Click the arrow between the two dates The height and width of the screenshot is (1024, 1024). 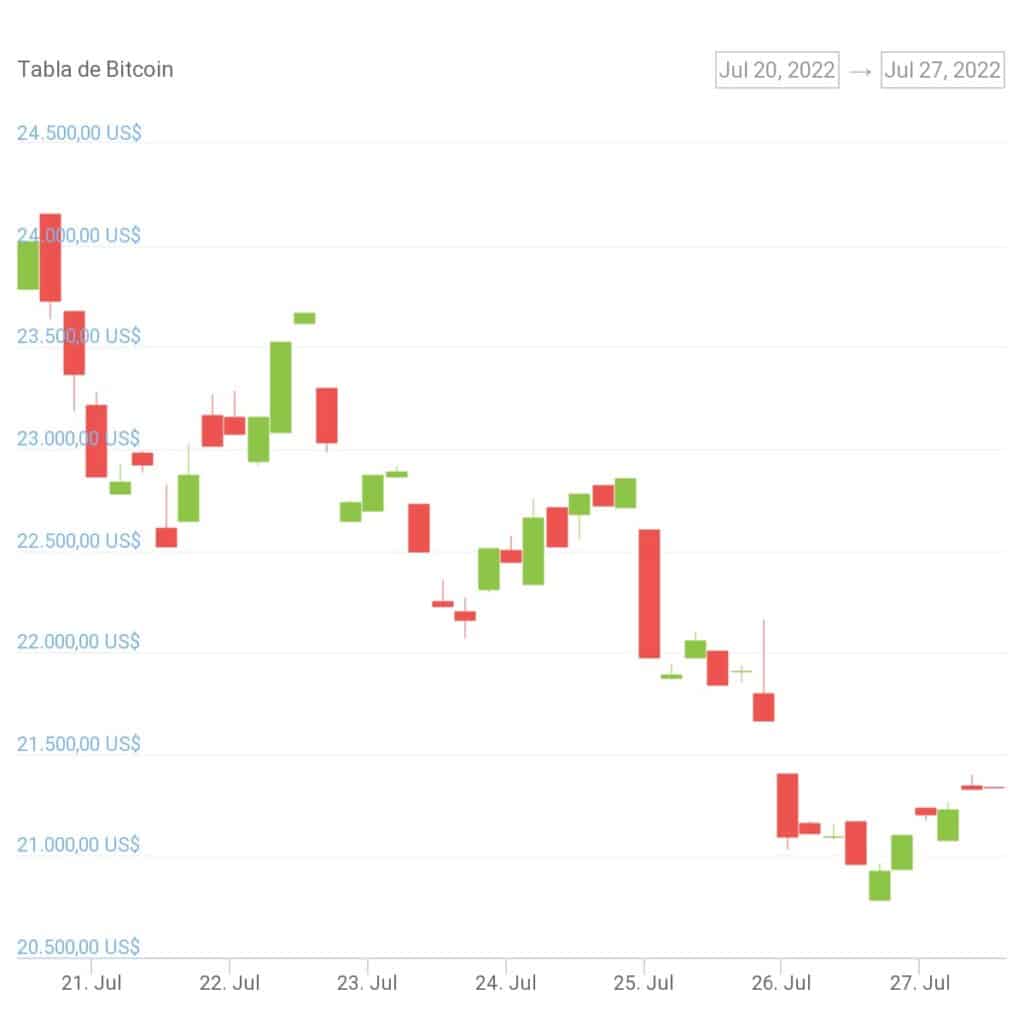tap(860, 70)
